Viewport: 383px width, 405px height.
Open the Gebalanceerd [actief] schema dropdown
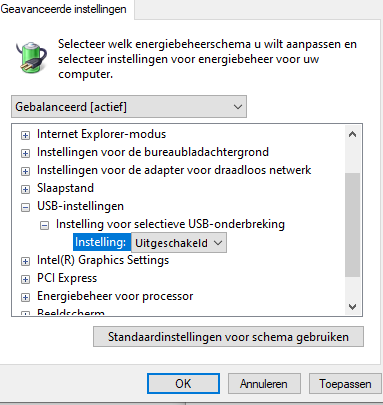[129, 107]
